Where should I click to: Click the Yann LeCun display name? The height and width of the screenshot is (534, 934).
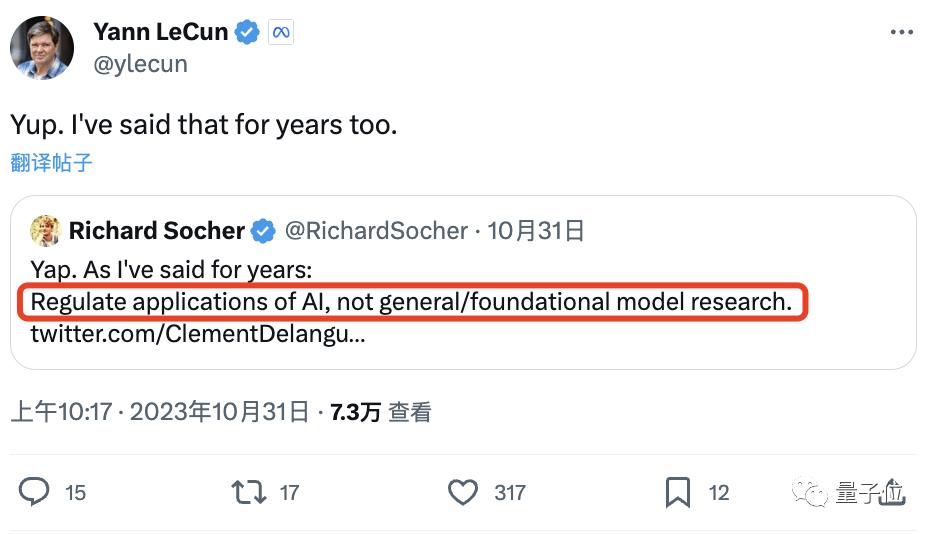(x=160, y=32)
